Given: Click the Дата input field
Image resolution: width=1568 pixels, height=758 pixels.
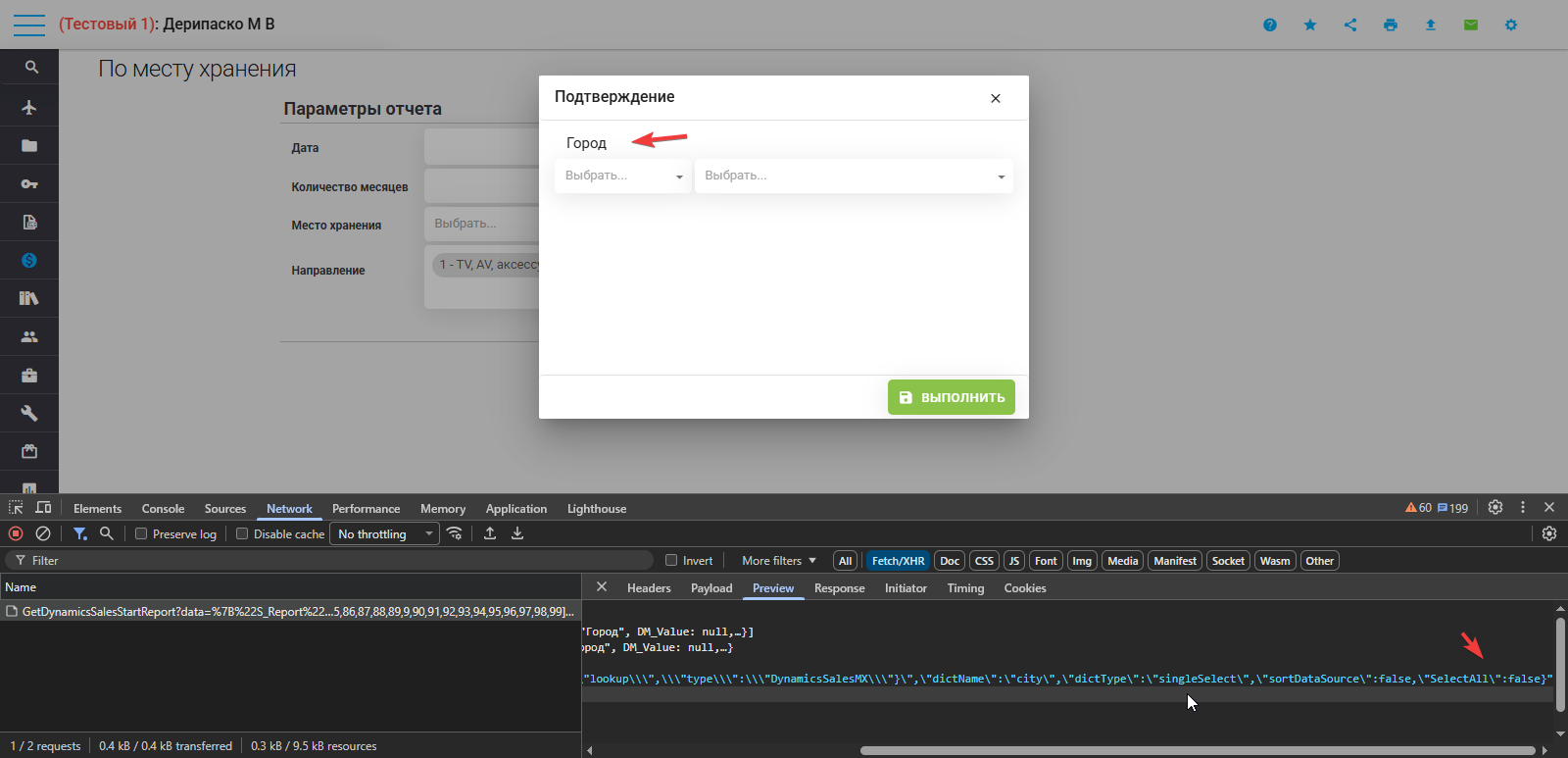Looking at the screenshot, I should (482, 146).
